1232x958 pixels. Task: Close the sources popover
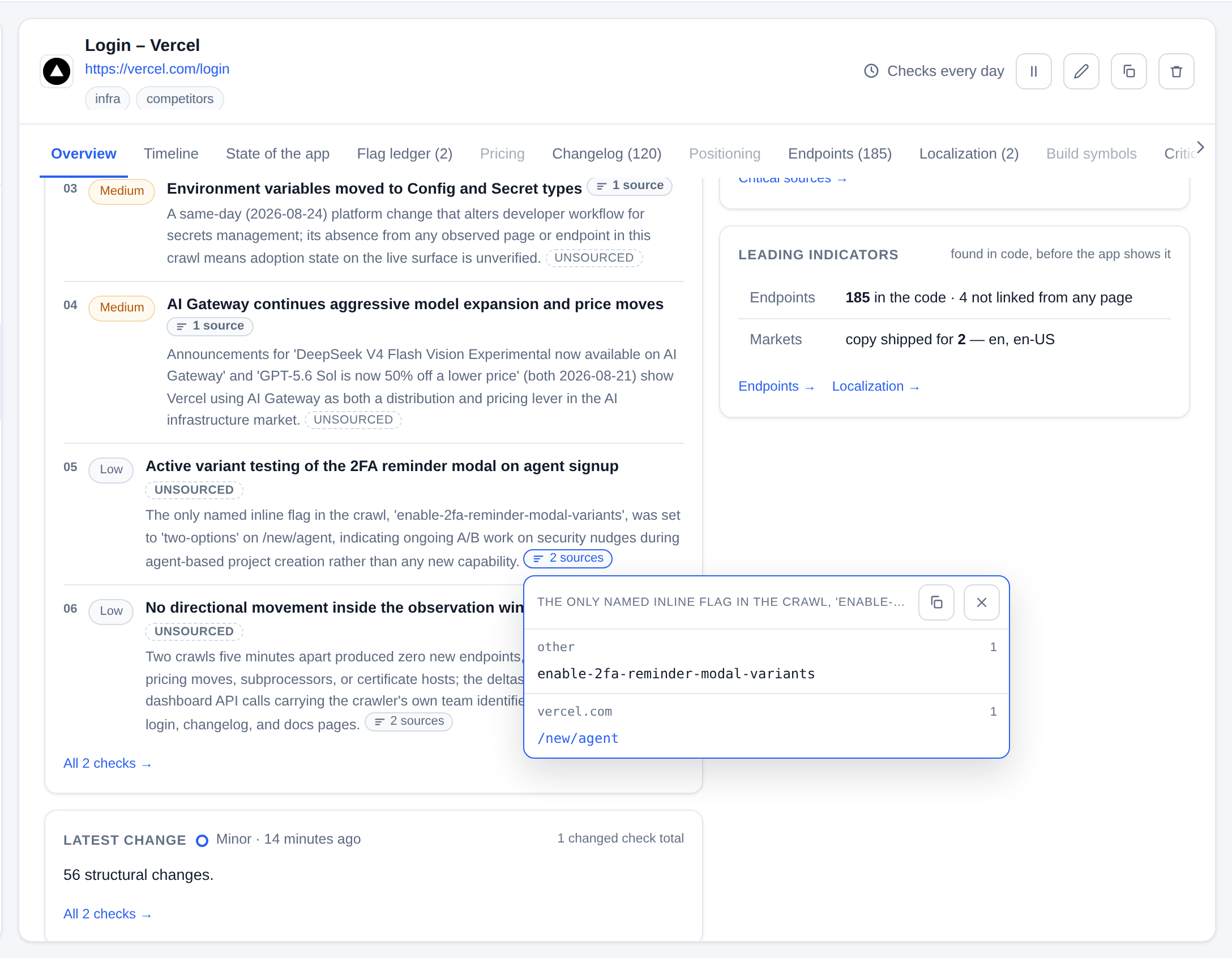point(982,602)
